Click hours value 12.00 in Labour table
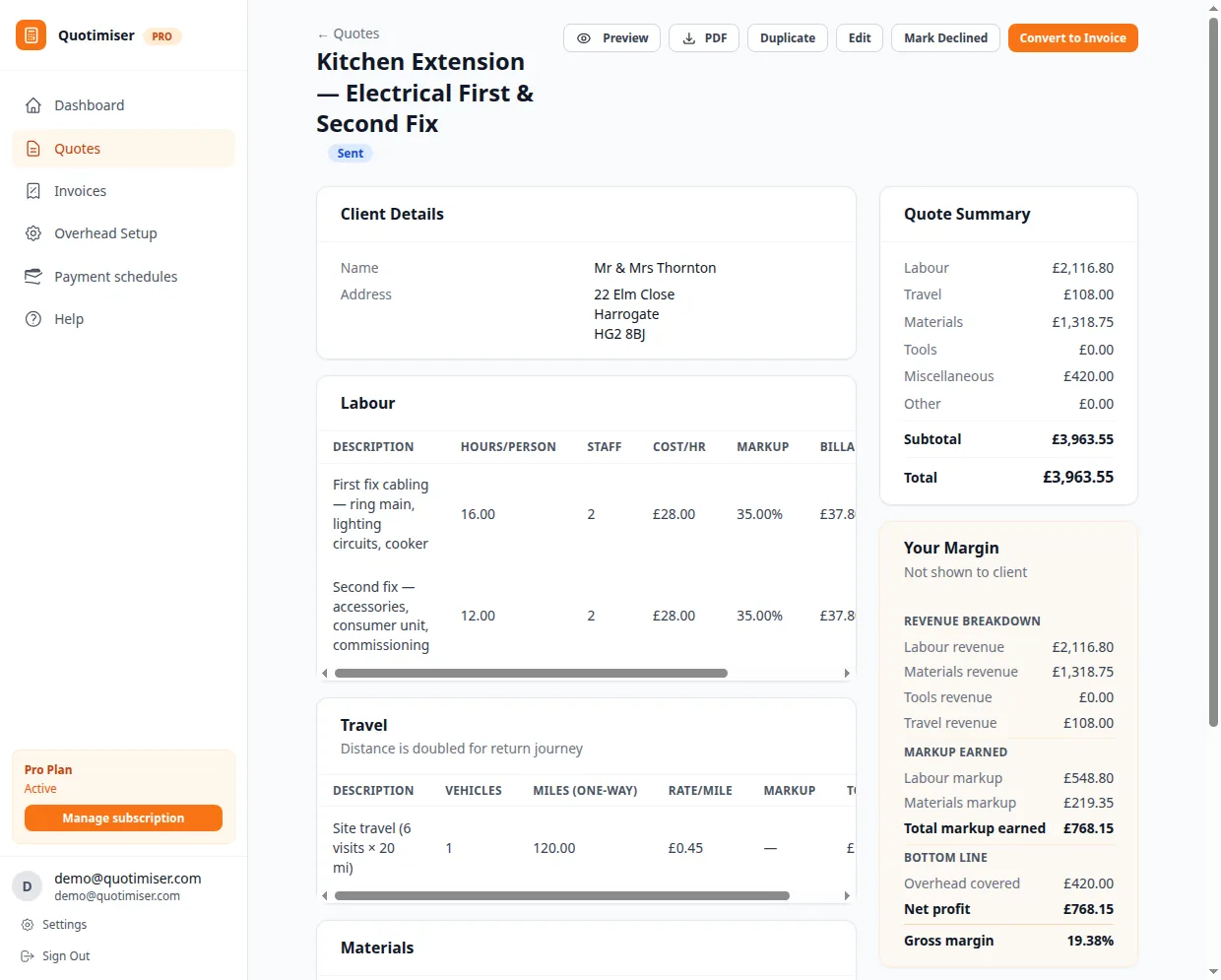This screenshot has height=980, width=1221. coord(478,616)
